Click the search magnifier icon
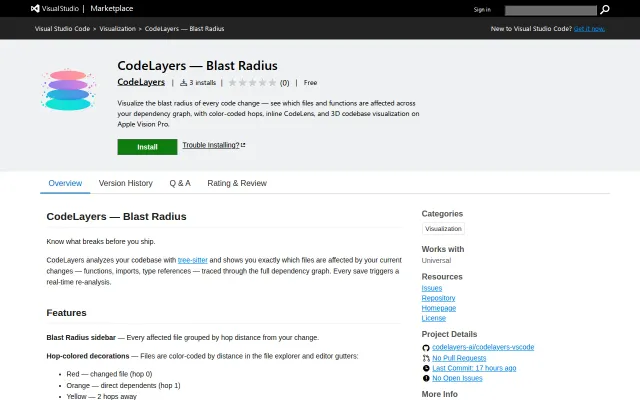640x400 pixels. coord(605,9)
